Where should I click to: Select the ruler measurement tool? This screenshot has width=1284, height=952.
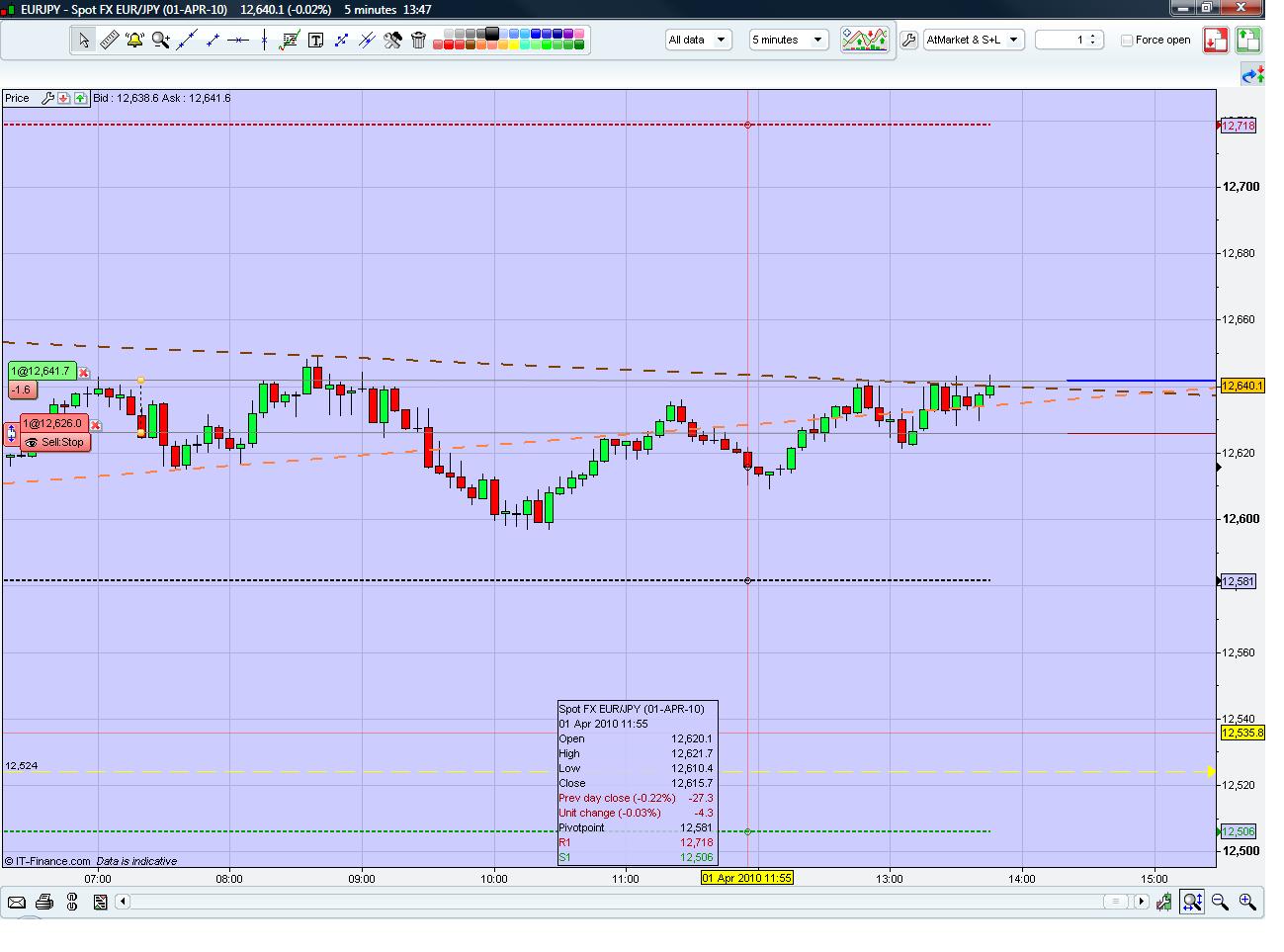(110, 41)
